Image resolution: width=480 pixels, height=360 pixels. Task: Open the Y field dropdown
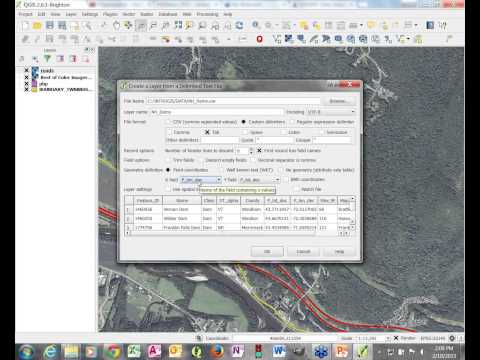tap(259, 180)
